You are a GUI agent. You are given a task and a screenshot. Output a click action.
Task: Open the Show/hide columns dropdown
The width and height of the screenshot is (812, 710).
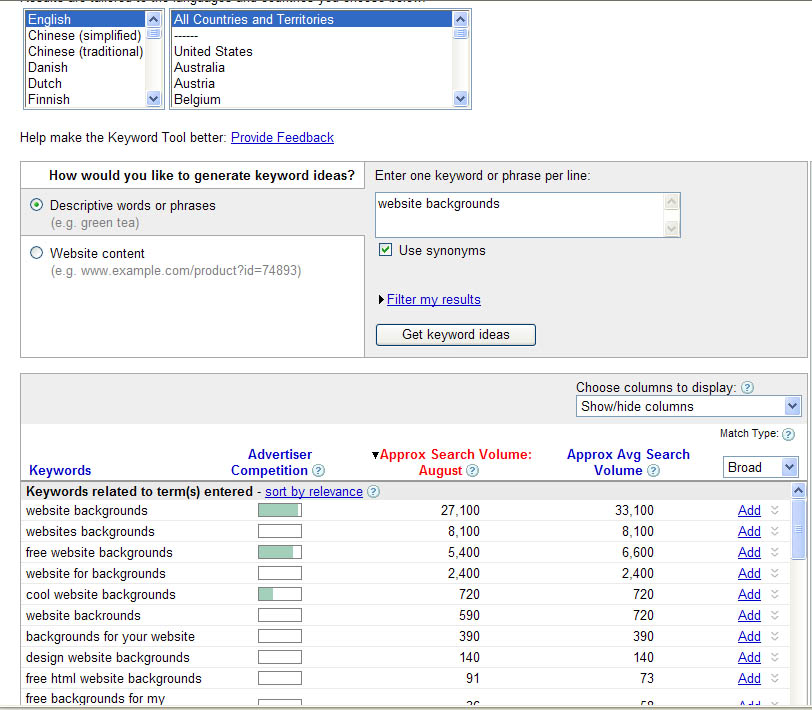coord(689,406)
